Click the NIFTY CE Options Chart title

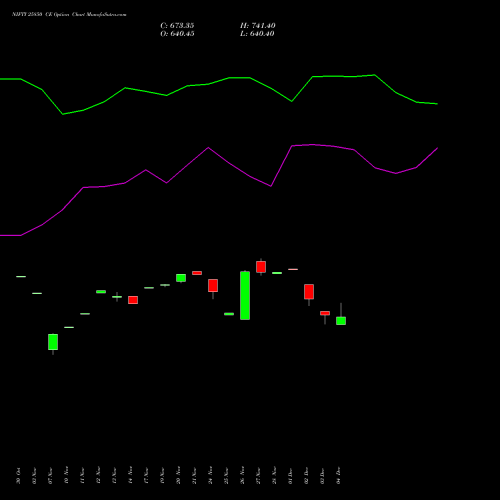(69, 15)
